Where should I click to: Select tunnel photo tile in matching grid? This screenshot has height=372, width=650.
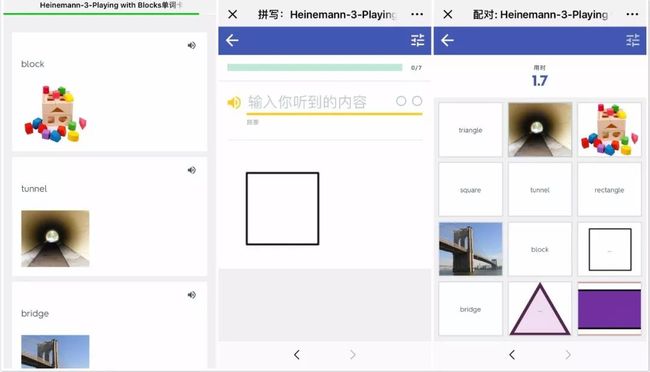click(540, 130)
